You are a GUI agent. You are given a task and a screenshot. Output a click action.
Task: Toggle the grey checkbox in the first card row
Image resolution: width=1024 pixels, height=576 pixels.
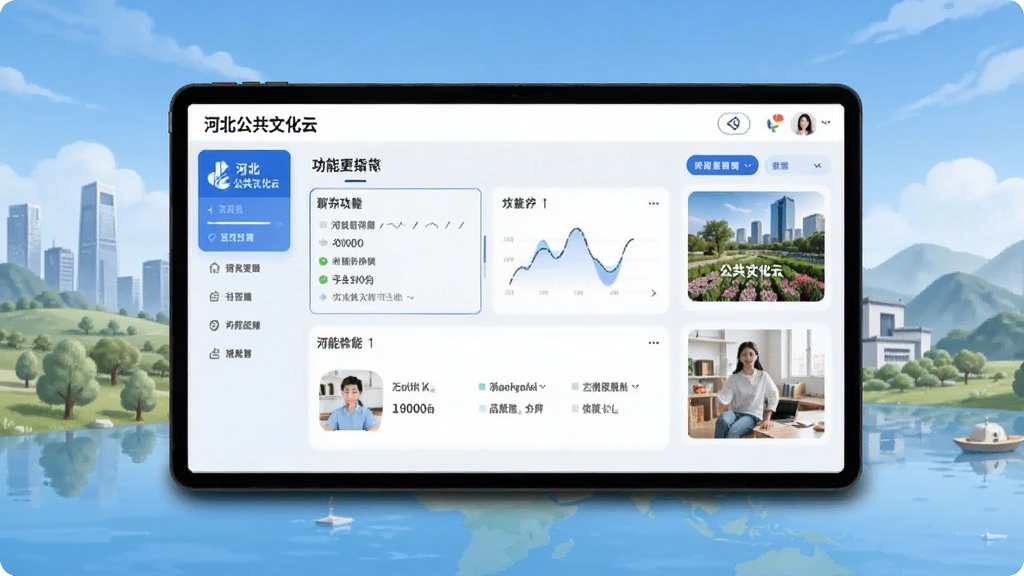pos(323,225)
